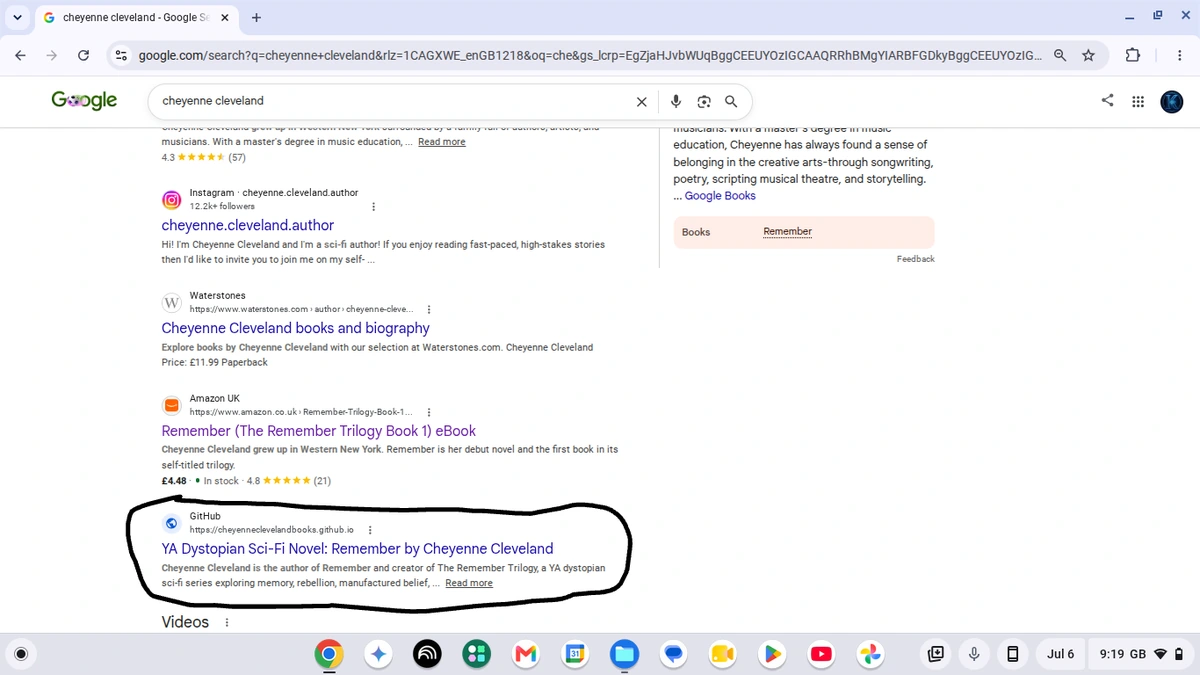Open Instagram result's three-dot options
Image resolution: width=1200 pixels, height=675 pixels.
tap(373, 207)
